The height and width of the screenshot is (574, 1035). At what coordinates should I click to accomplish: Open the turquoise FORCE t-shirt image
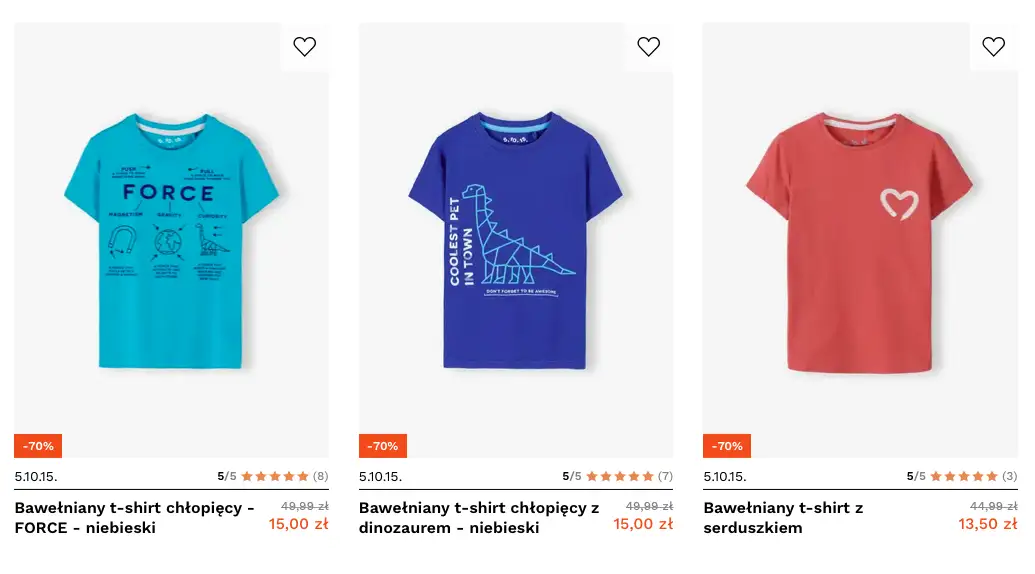point(171,240)
